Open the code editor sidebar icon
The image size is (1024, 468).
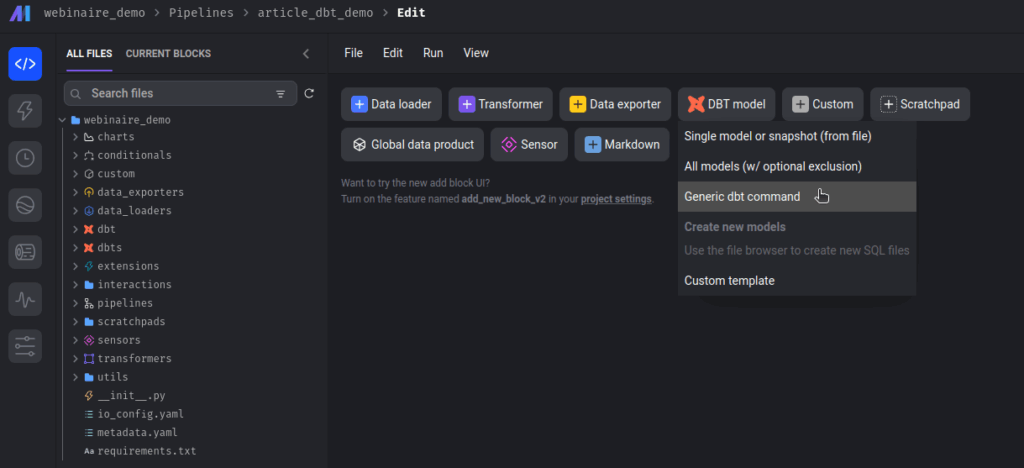tap(25, 64)
